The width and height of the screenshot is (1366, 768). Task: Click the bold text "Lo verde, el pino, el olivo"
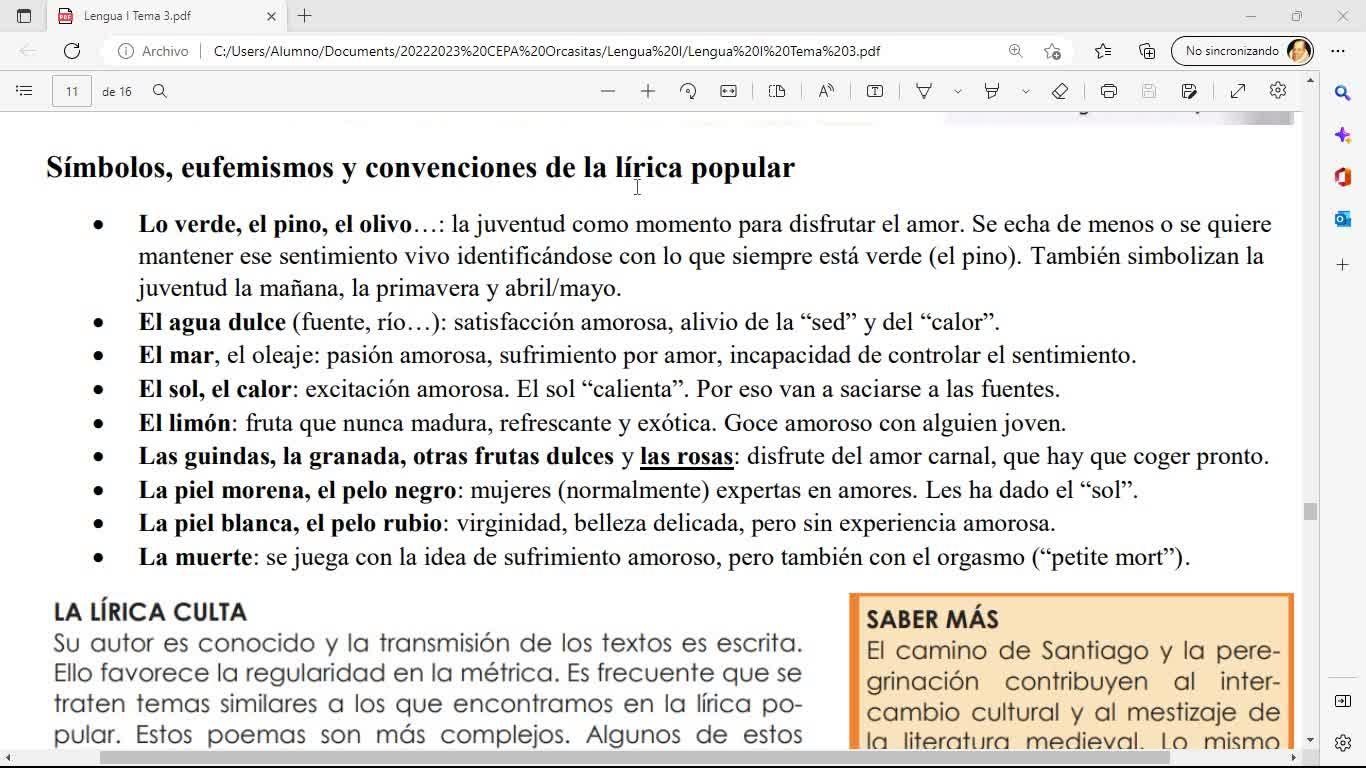click(x=275, y=224)
